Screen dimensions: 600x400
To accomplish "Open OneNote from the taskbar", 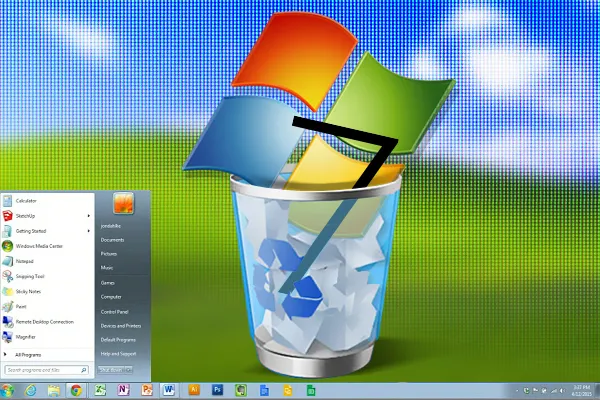I will pyautogui.click(x=123, y=390).
